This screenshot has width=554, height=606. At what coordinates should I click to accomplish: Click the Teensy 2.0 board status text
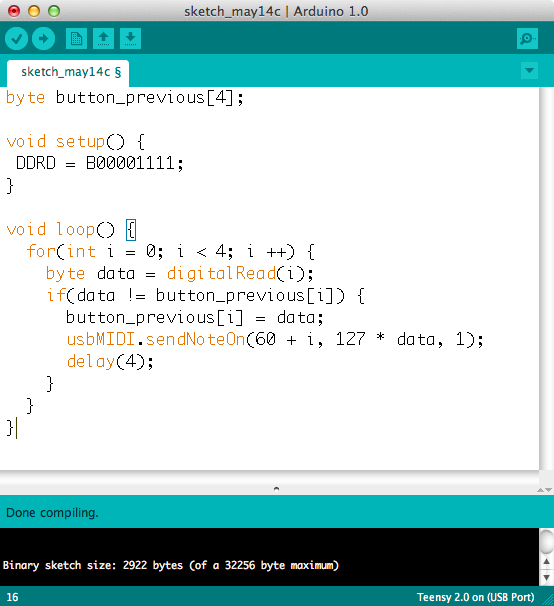476,597
